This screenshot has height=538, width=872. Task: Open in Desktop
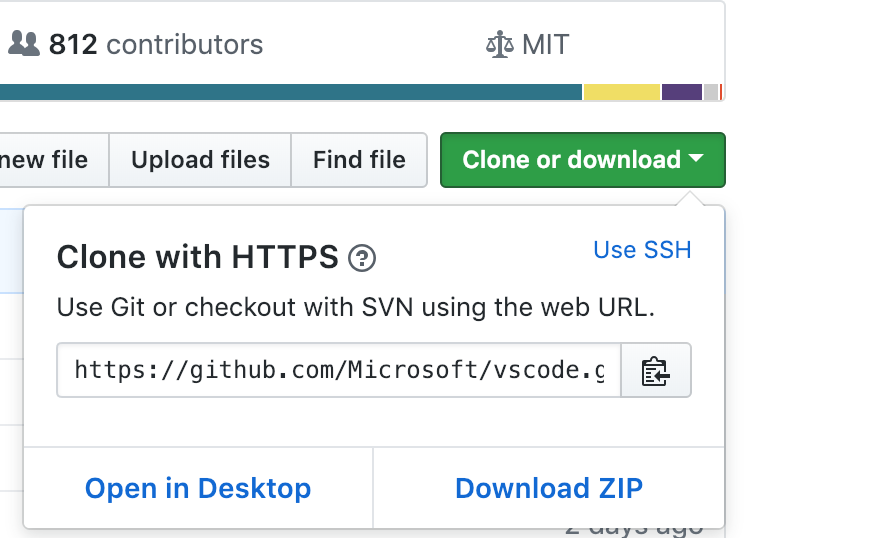198,488
